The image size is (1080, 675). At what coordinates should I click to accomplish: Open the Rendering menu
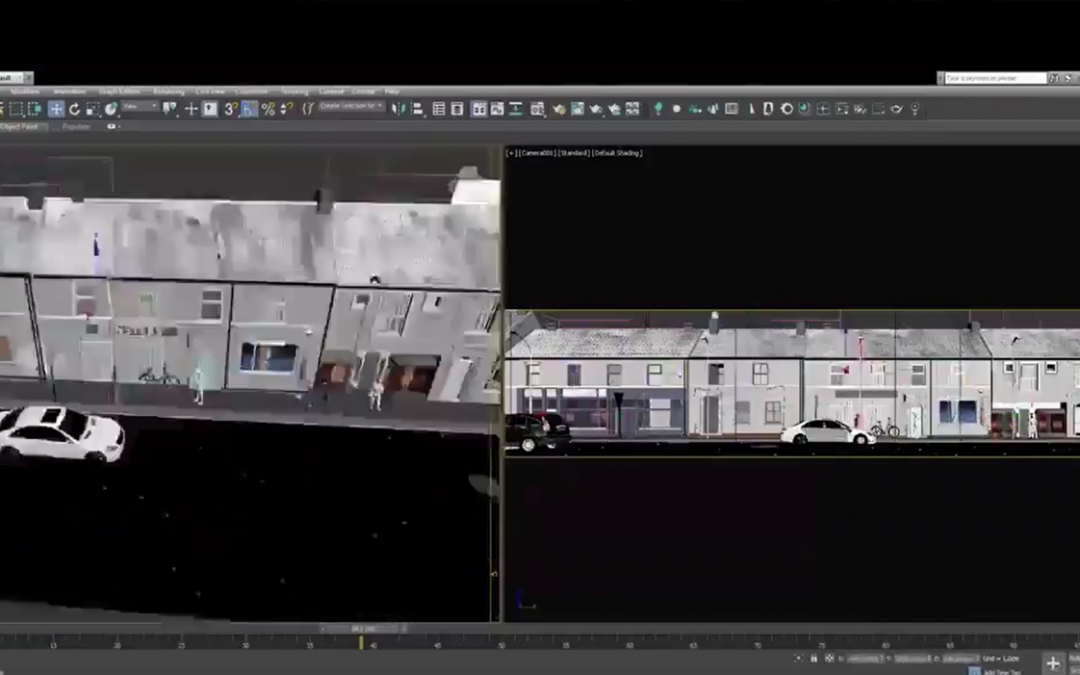[168, 92]
